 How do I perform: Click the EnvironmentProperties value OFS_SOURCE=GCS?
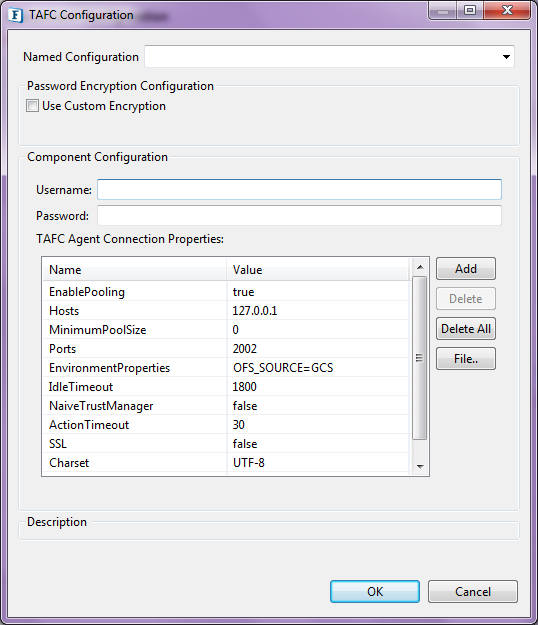click(x=283, y=368)
